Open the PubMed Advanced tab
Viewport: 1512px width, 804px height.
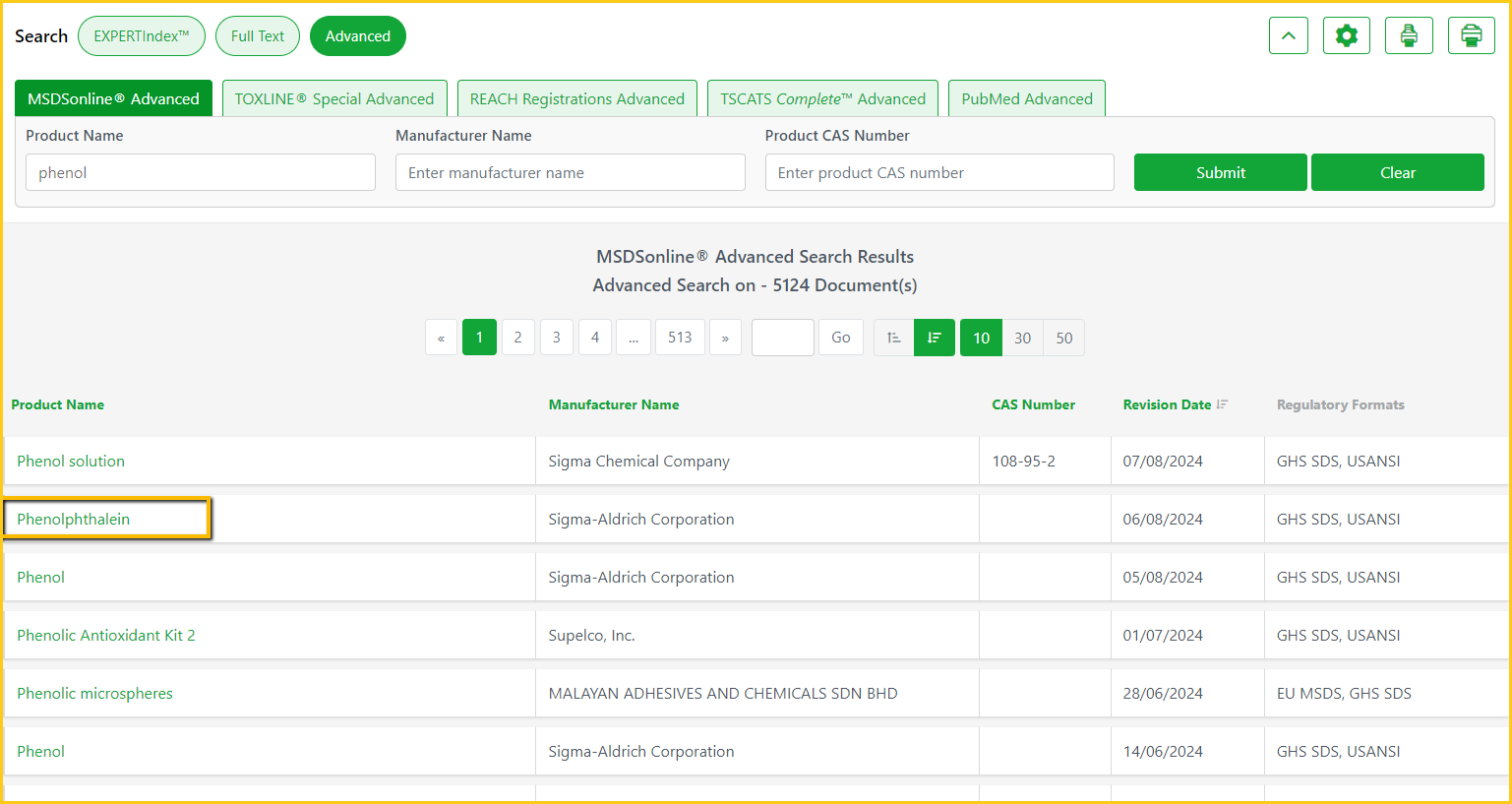1026,98
